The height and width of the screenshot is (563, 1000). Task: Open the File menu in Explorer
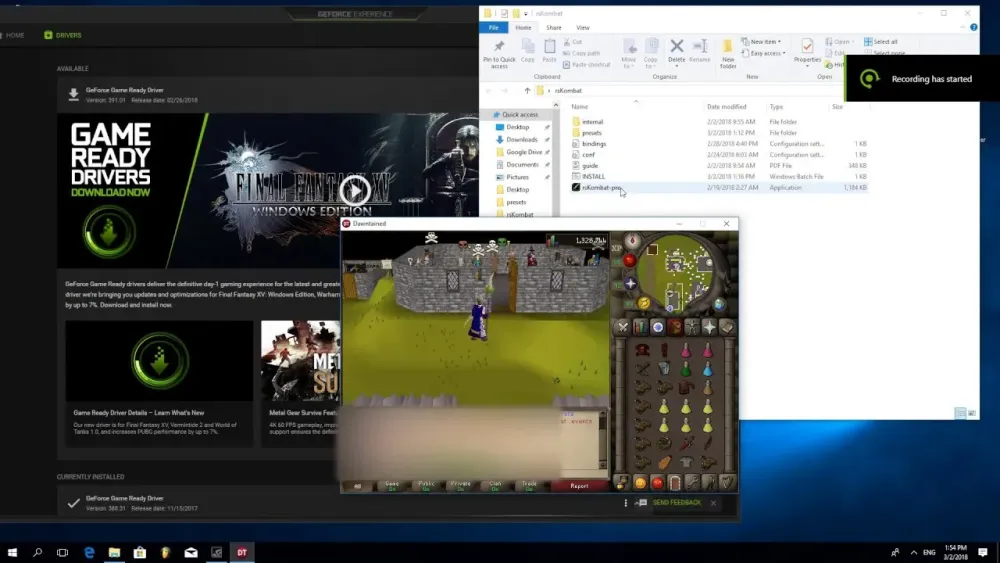pos(494,27)
